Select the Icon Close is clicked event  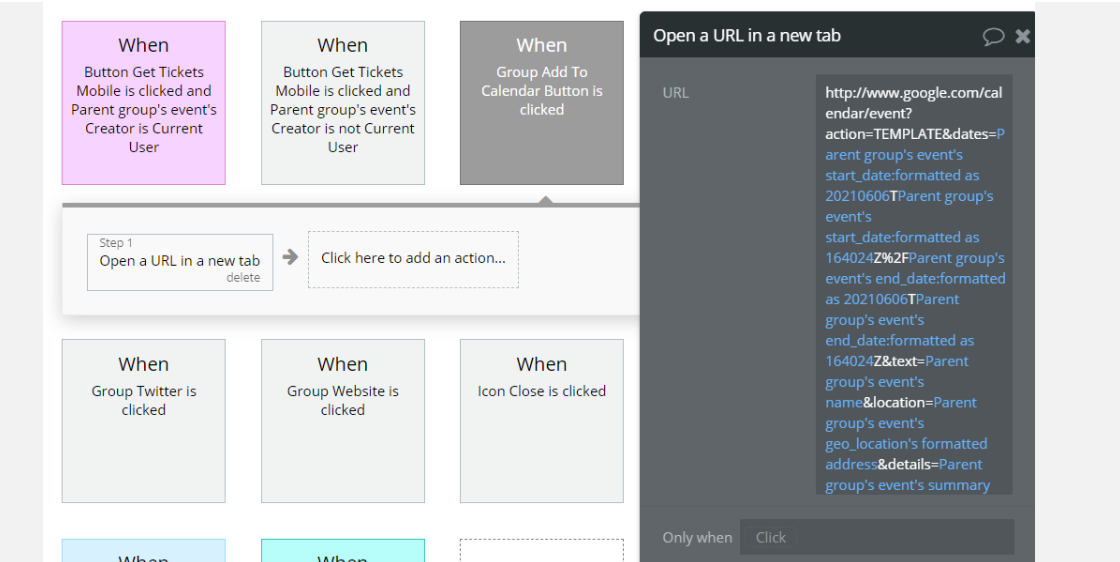(541, 421)
